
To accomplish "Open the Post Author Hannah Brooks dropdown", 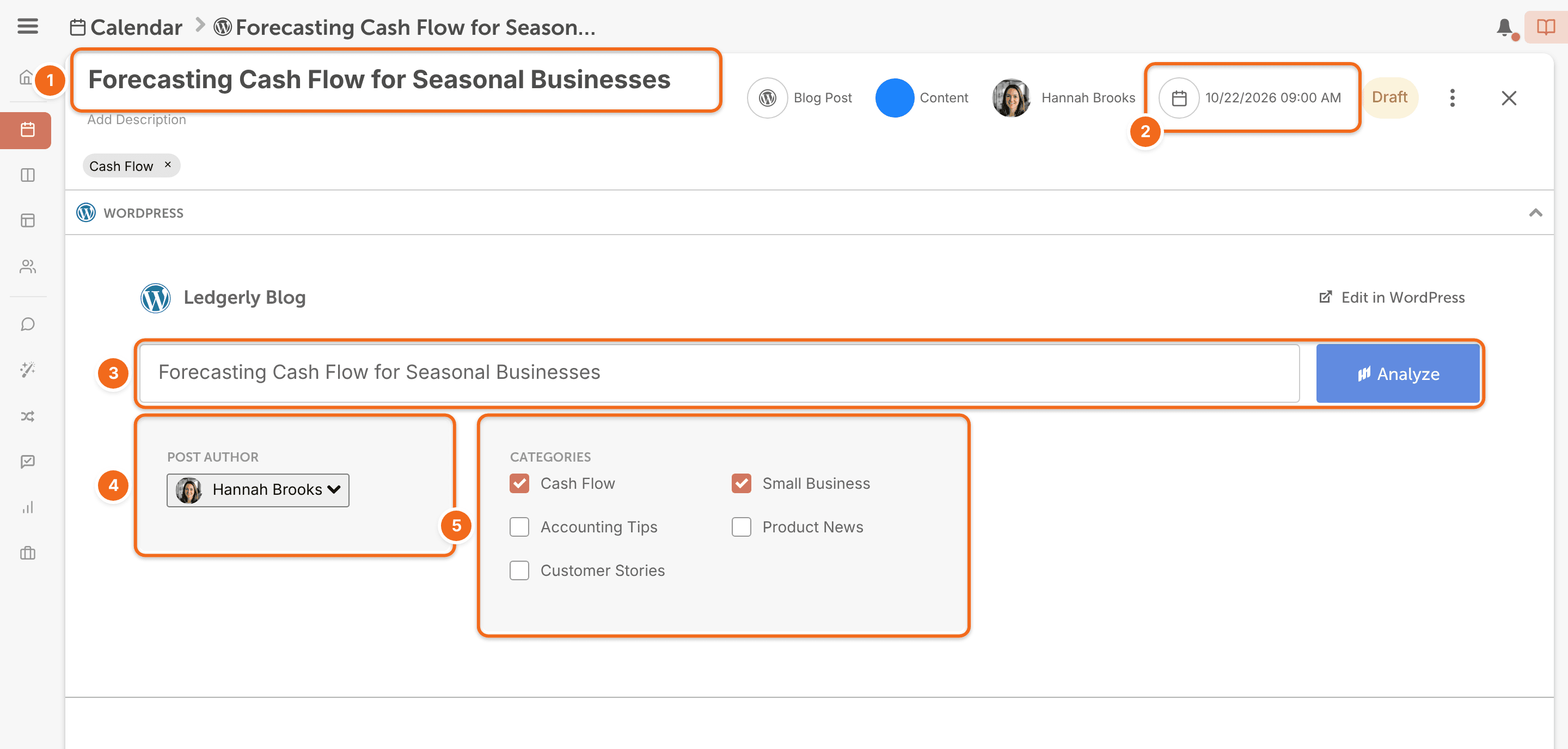I will 258,490.
